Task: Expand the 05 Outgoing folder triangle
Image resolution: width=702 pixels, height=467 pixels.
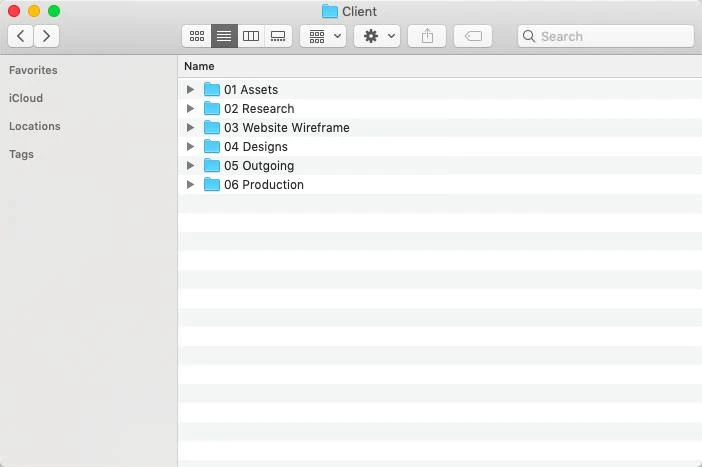Action: point(190,166)
